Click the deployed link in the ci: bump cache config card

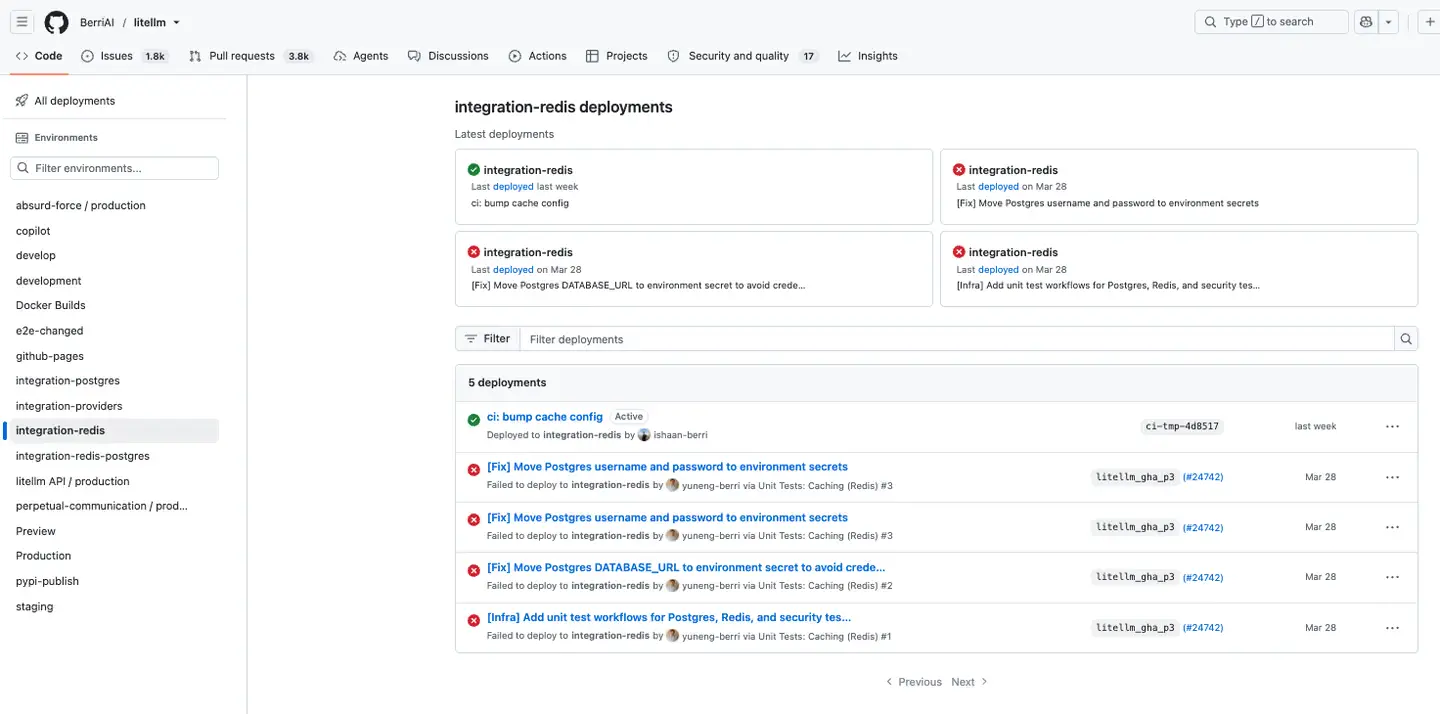click(513, 186)
